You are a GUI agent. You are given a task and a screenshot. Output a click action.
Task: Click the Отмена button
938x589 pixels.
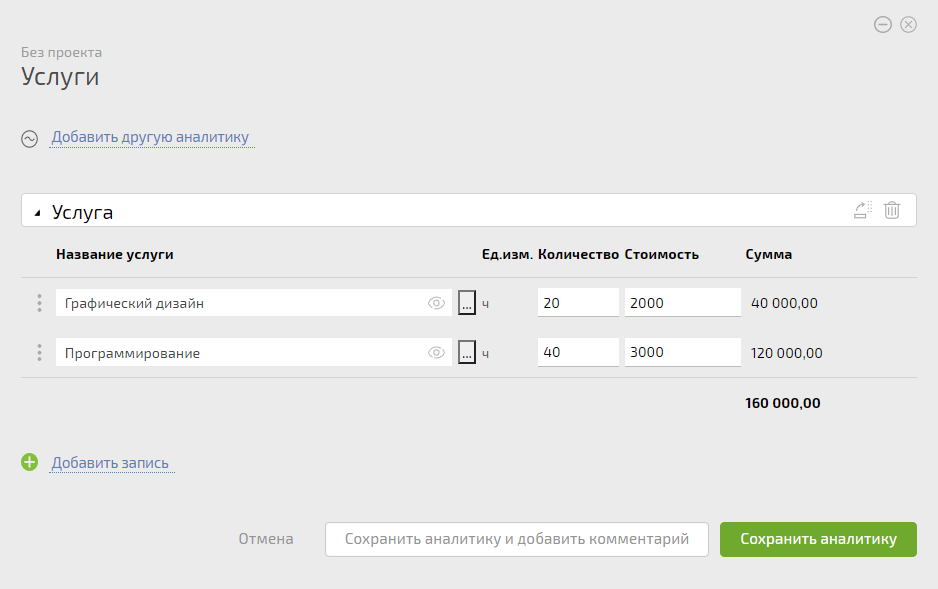pyautogui.click(x=266, y=539)
